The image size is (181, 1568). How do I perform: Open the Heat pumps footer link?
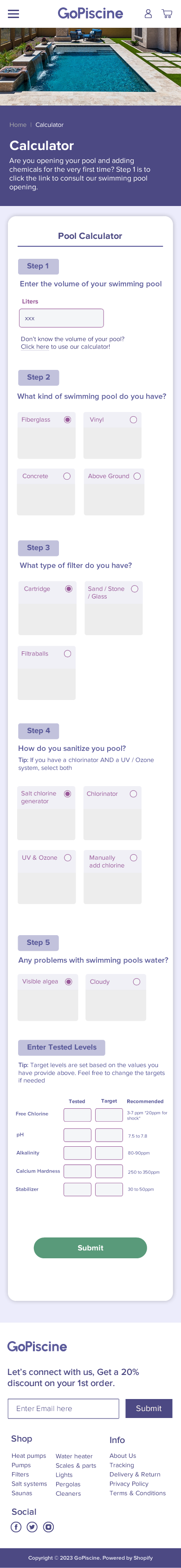pos(29,1456)
